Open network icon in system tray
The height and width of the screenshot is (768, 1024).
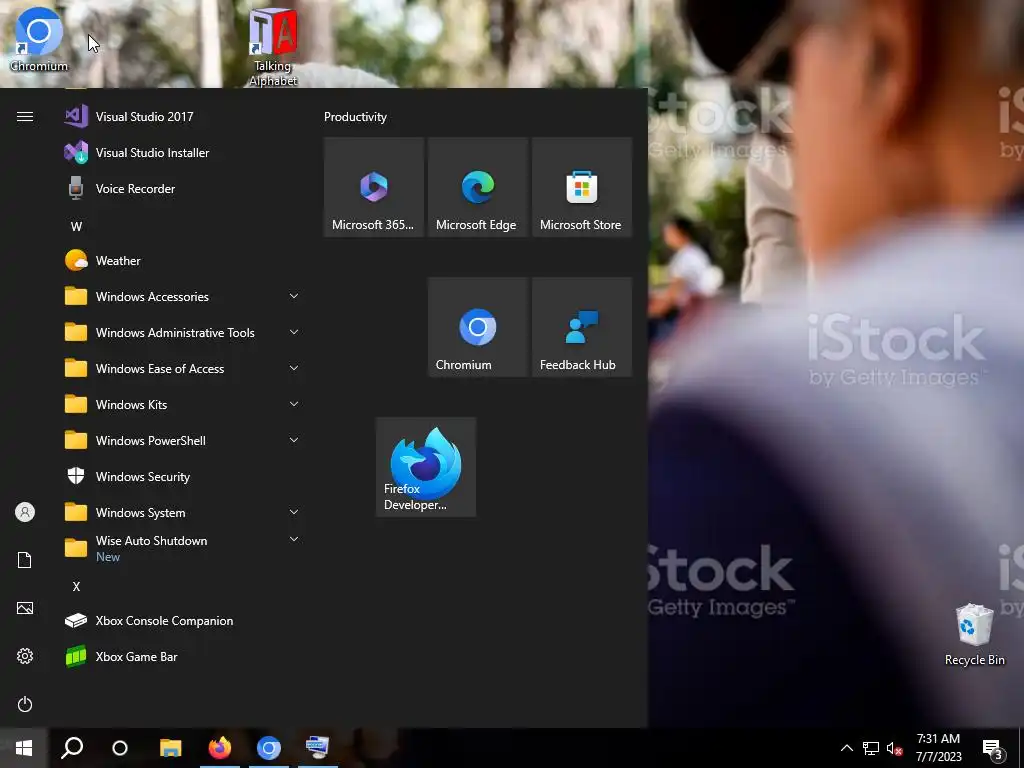click(871, 748)
